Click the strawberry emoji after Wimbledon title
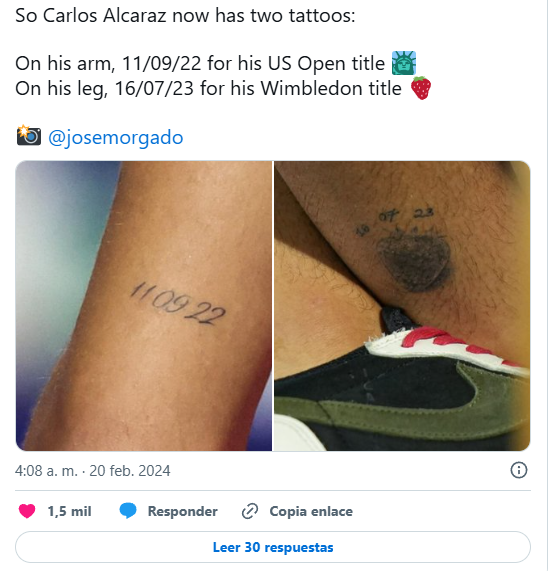The width and height of the screenshot is (548, 571). (x=421, y=88)
